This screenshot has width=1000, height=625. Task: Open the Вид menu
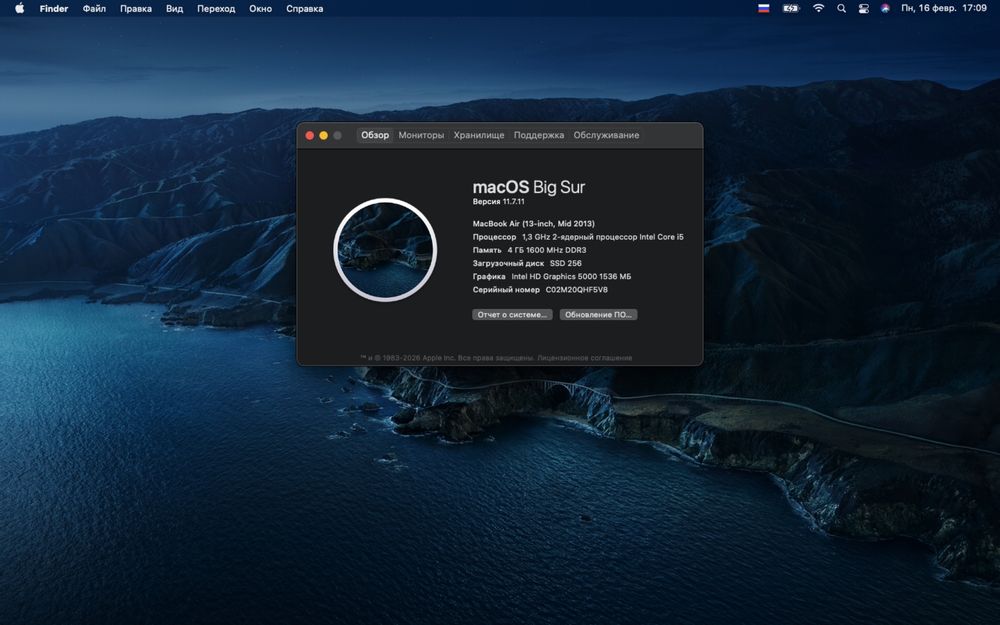(174, 8)
